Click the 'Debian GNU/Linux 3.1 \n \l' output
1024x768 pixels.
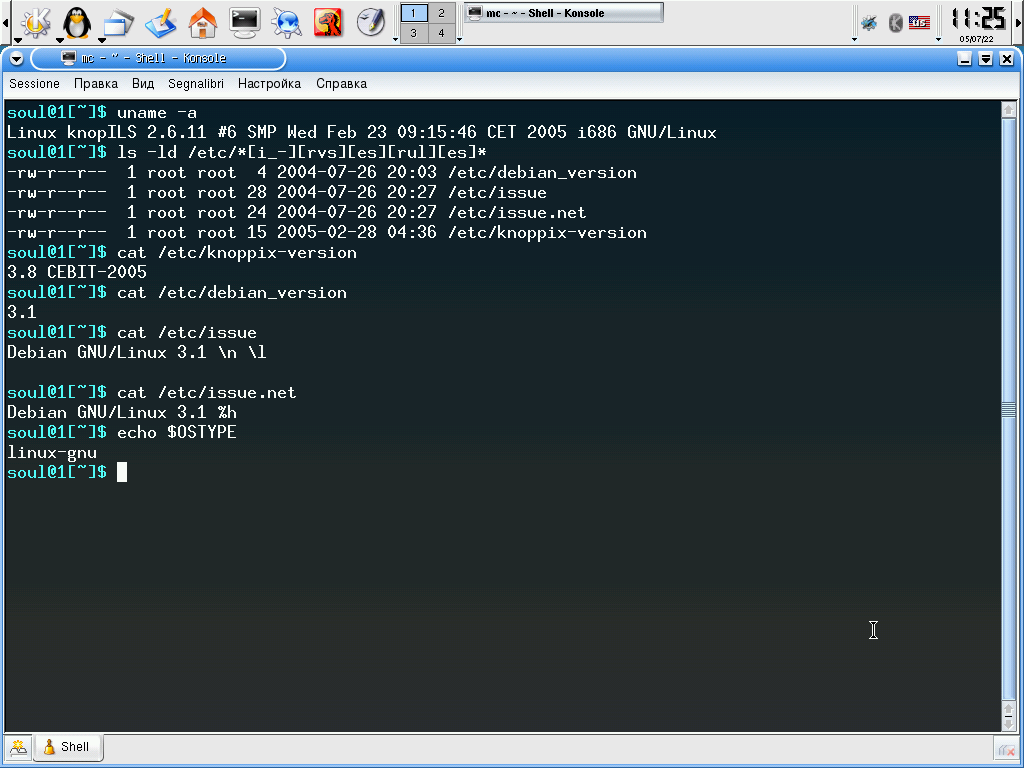[x=136, y=353]
